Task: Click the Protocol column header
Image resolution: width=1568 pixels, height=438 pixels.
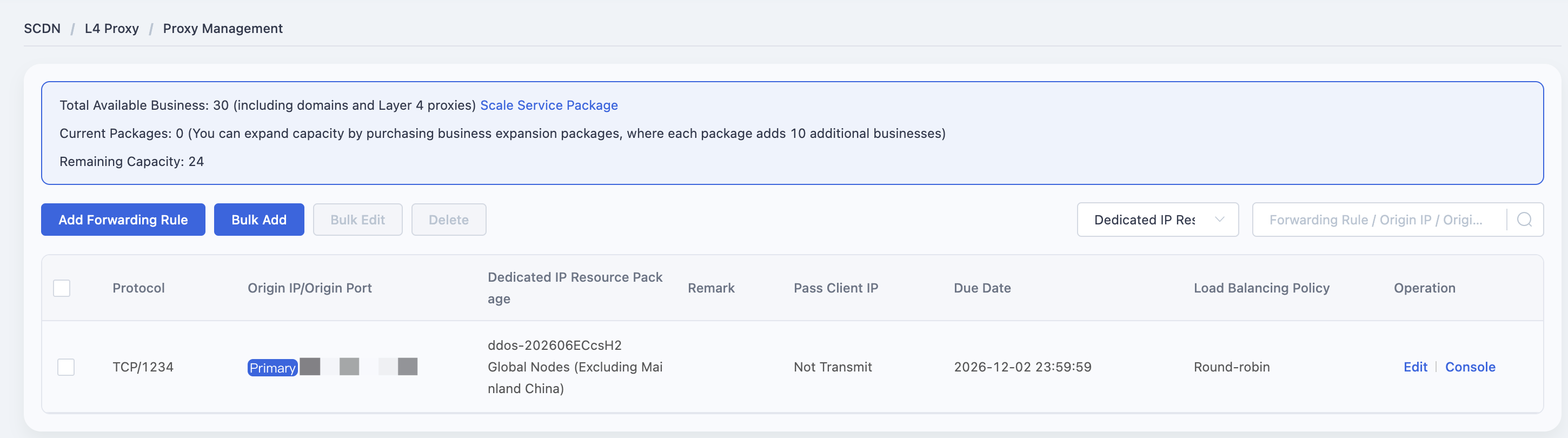Action: (138, 288)
